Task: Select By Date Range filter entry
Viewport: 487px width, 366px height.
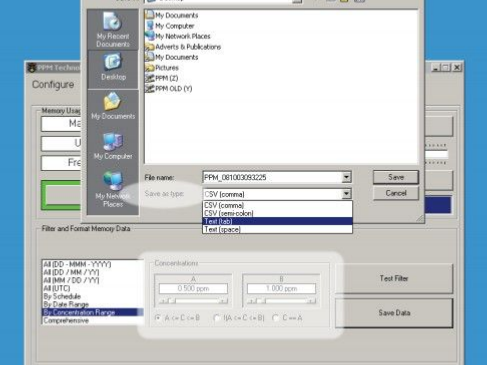Action: (x=66, y=304)
